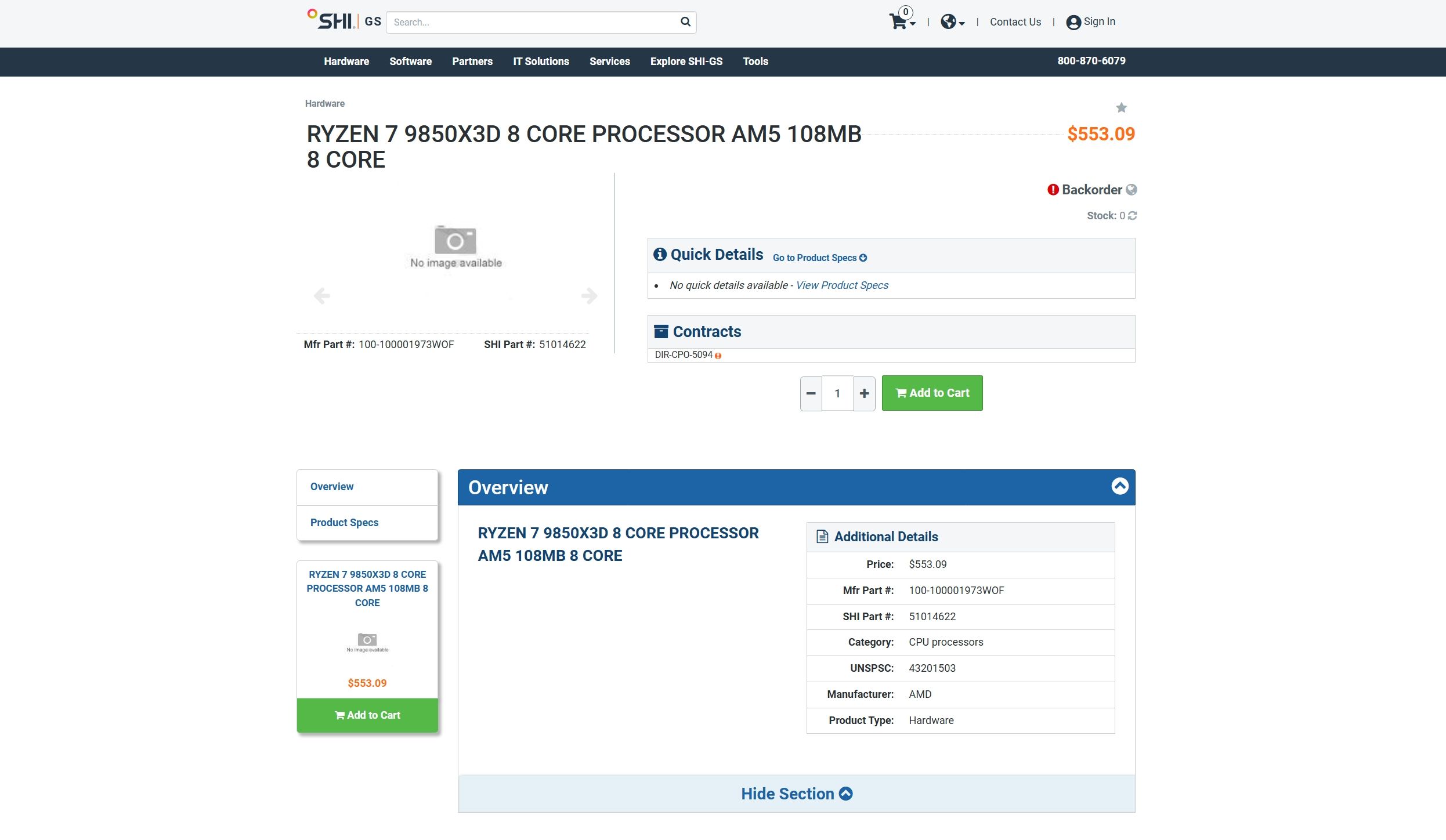Advance product image with the right arrow
This screenshot has width=1446, height=840.
[590, 296]
